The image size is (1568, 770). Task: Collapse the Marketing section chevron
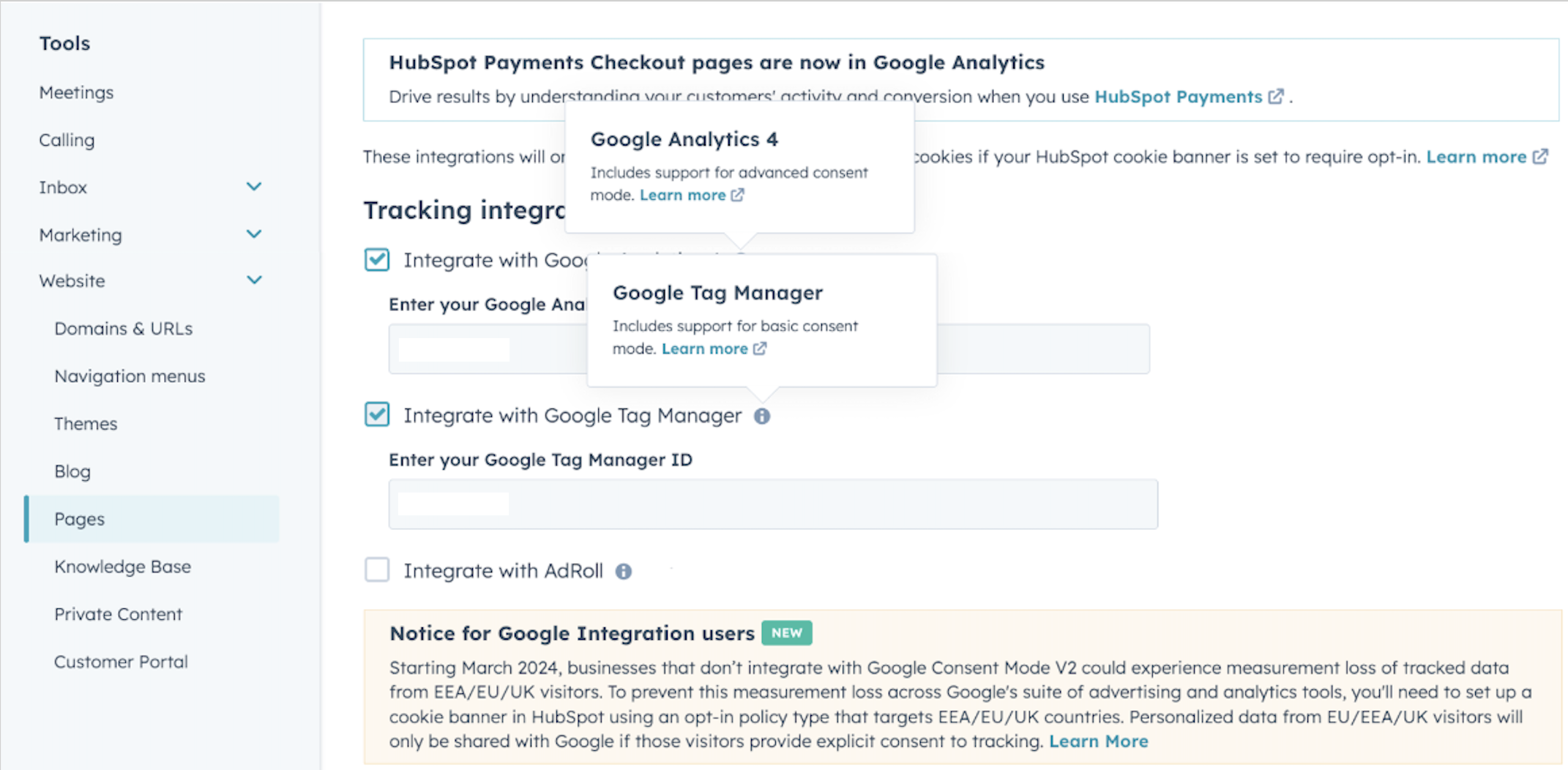tap(254, 234)
